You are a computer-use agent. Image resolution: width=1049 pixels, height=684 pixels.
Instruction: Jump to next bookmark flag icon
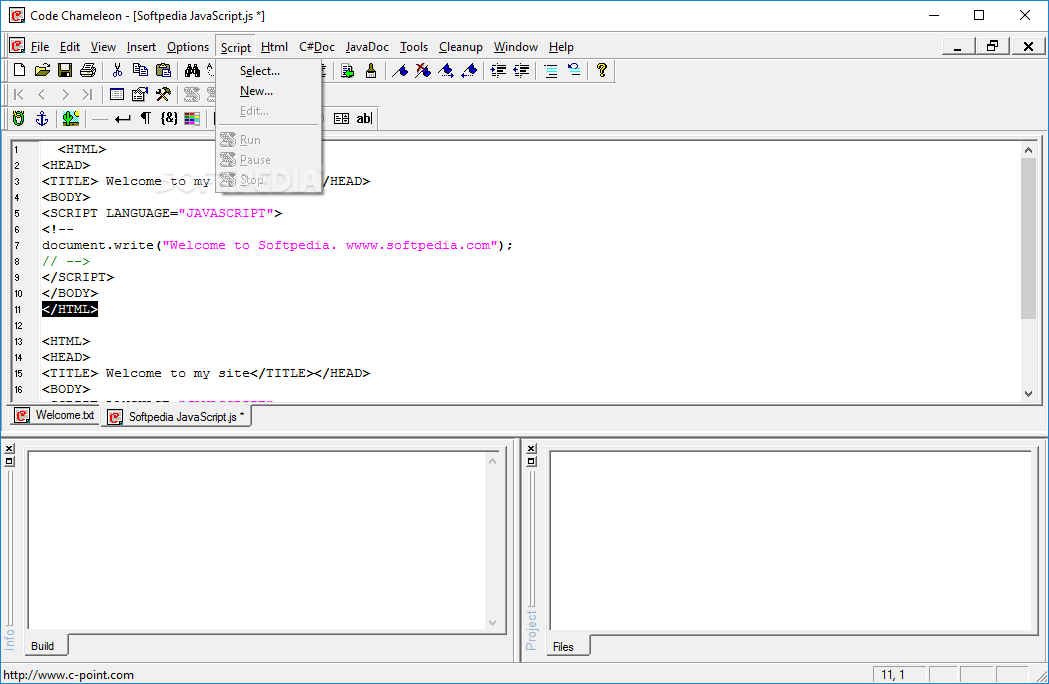[x=446, y=70]
